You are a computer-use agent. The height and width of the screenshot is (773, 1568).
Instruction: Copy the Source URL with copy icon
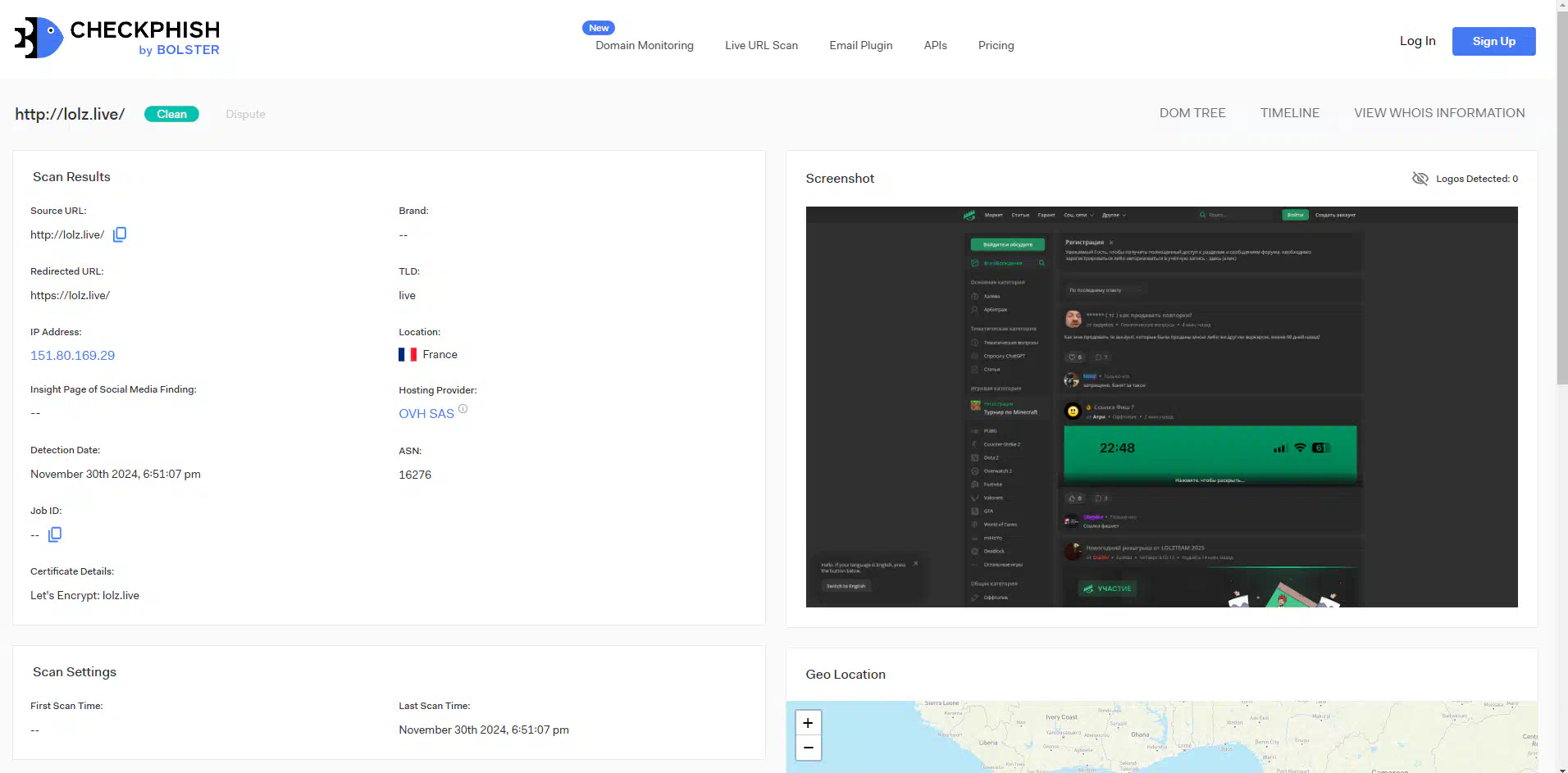(120, 234)
